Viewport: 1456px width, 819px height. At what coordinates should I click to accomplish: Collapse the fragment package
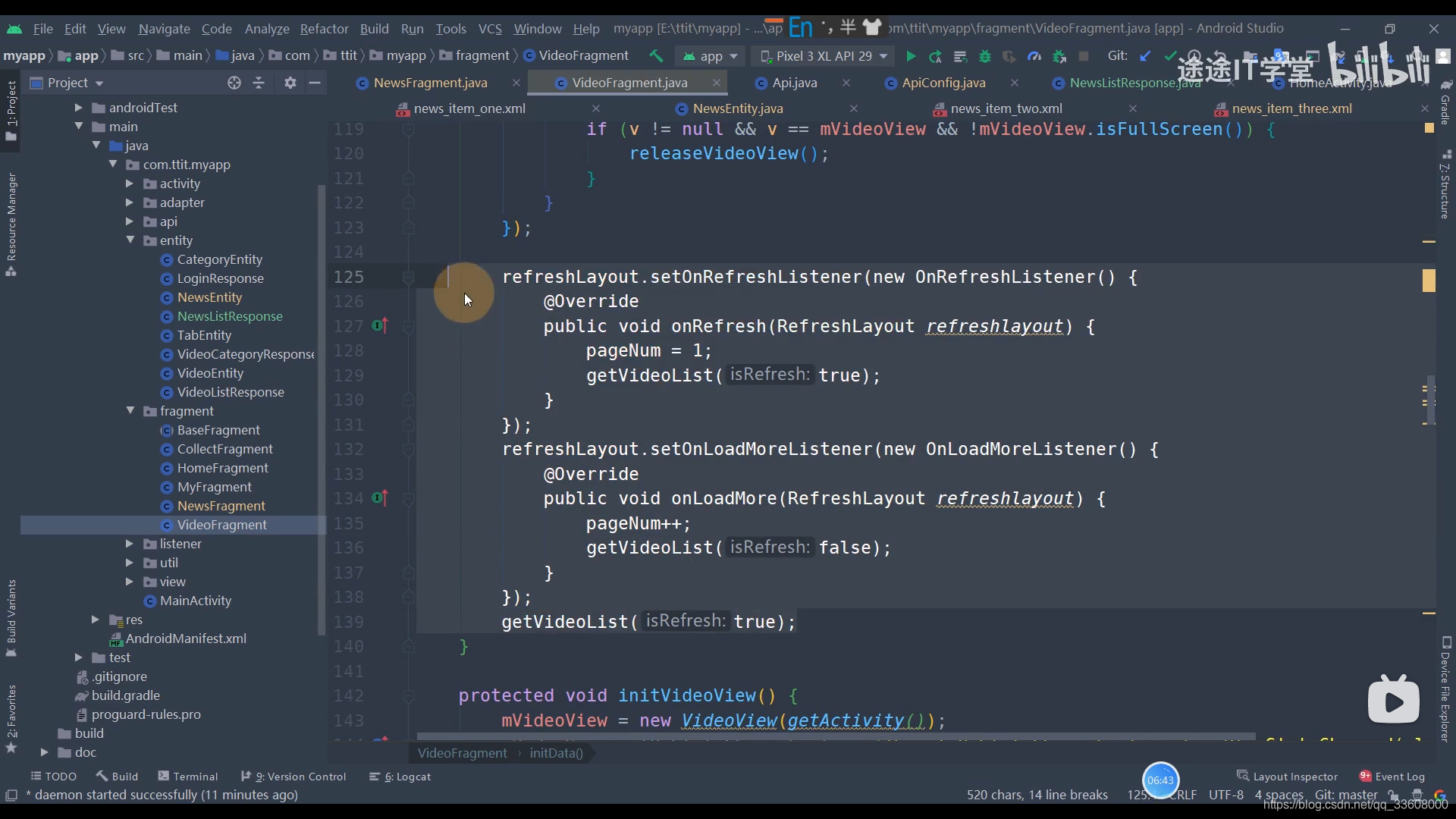tap(130, 411)
